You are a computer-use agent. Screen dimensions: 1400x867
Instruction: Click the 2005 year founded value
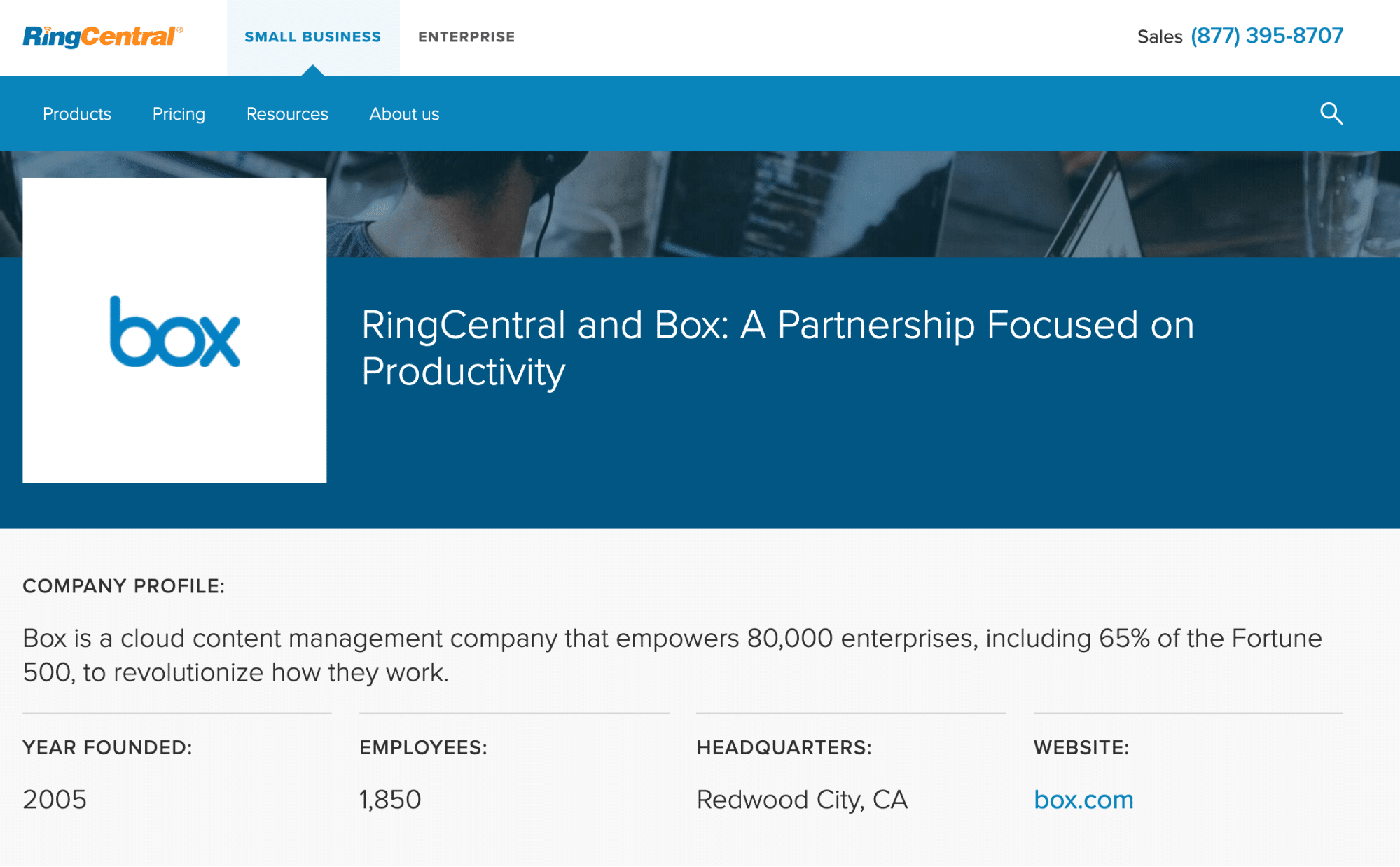(55, 800)
